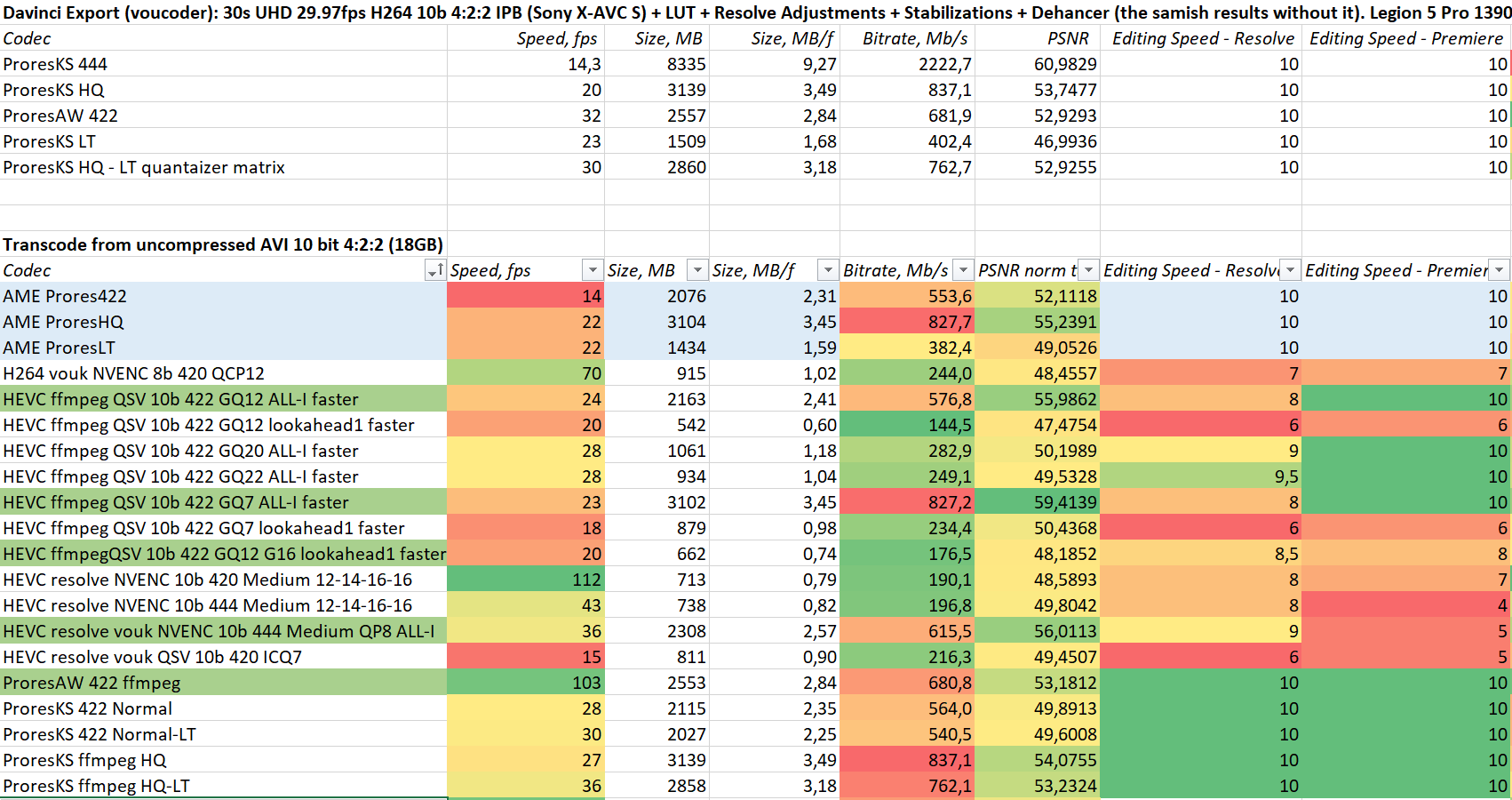Open the Speed, fps filter dropdown
This screenshot has height=800, width=1512.
[593, 270]
